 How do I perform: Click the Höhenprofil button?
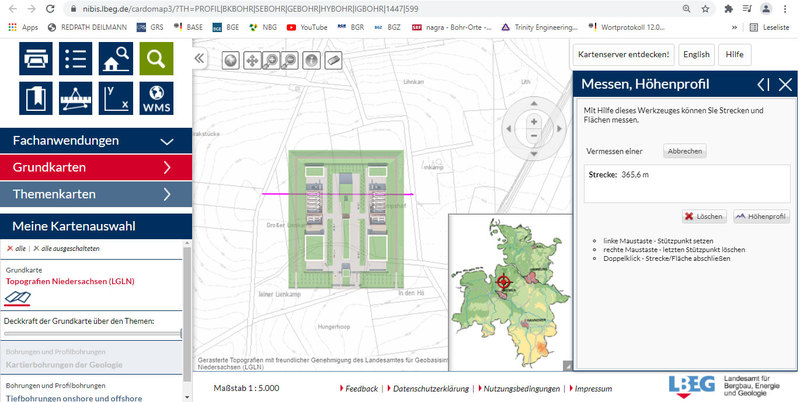click(x=761, y=216)
